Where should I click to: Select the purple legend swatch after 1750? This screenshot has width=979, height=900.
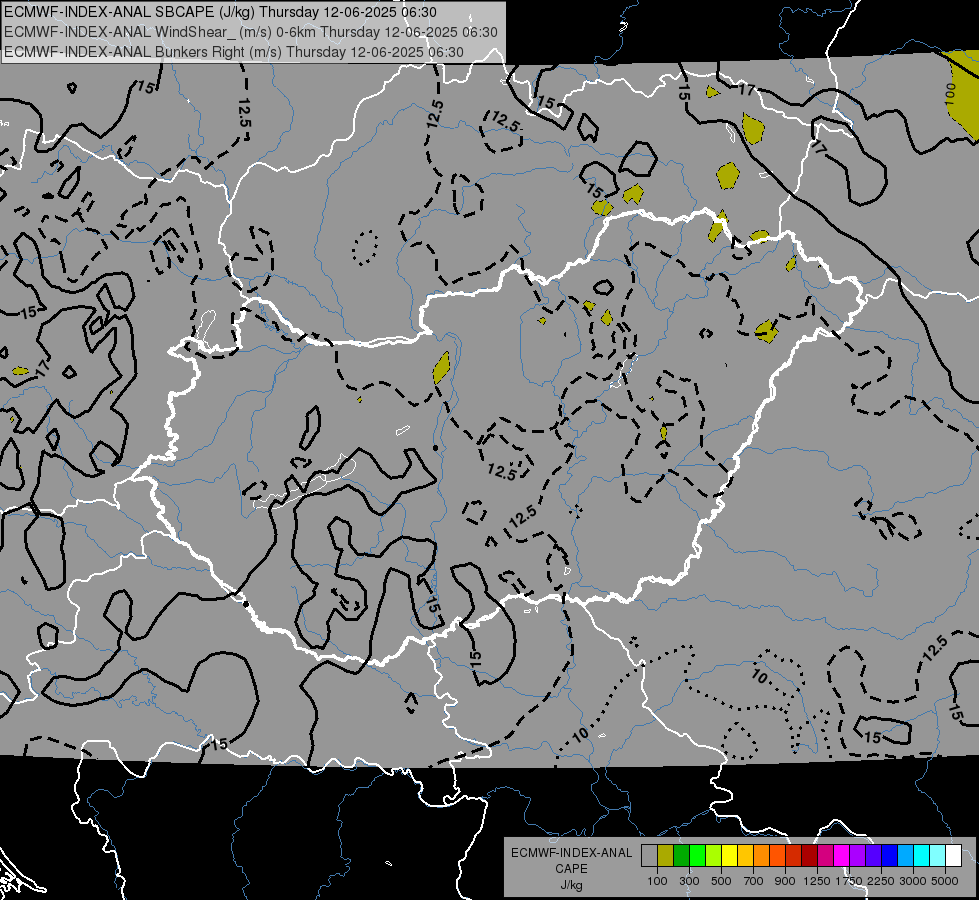tap(858, 855)
